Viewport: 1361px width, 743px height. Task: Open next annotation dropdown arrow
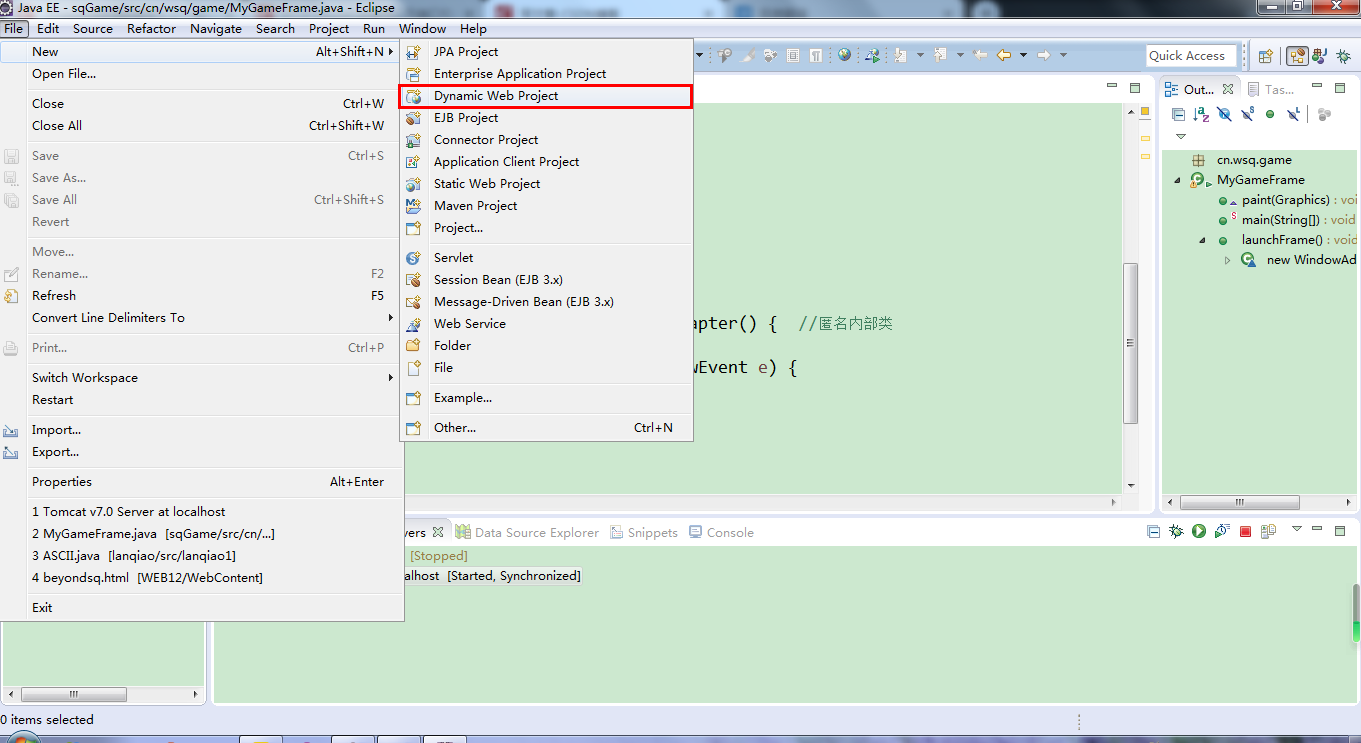pyautogui.click(x=920, y=55)
